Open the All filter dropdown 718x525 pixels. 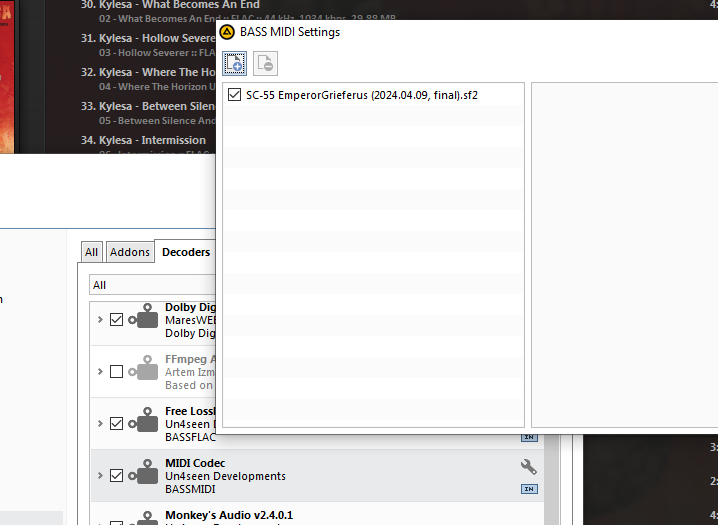(x=152, y=285)
